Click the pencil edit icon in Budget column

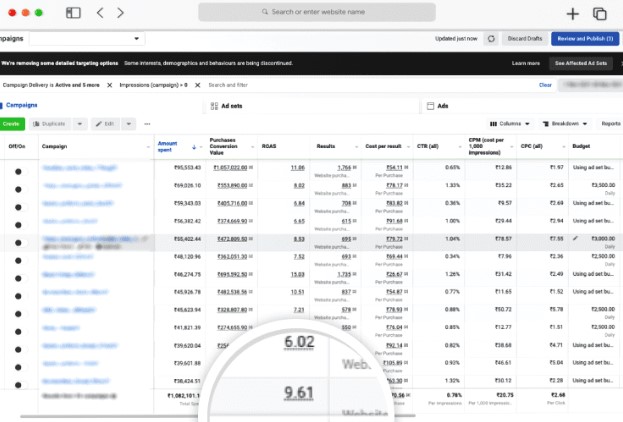point(575,239)
